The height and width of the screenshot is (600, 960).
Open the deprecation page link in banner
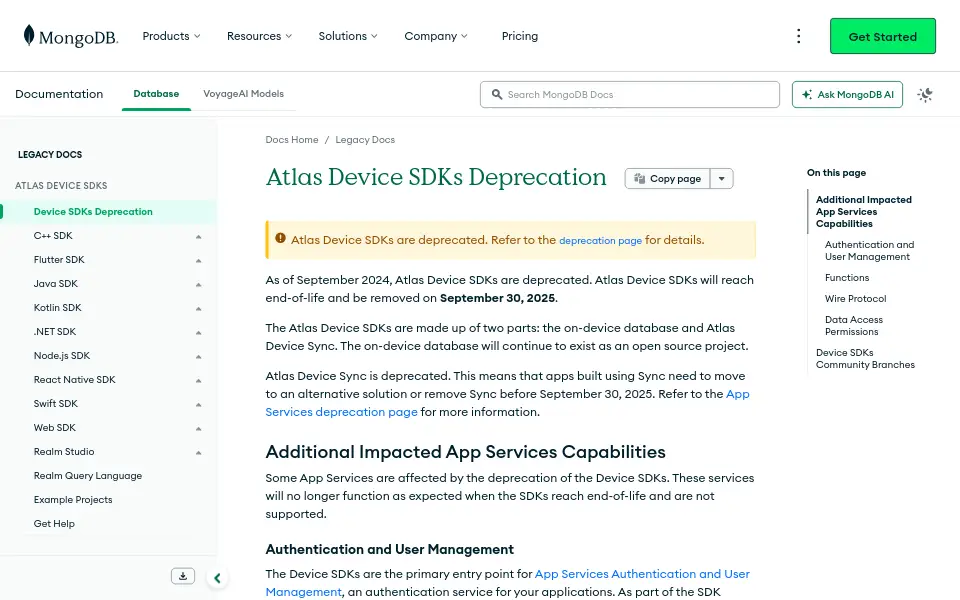click(x=601, y=241)
